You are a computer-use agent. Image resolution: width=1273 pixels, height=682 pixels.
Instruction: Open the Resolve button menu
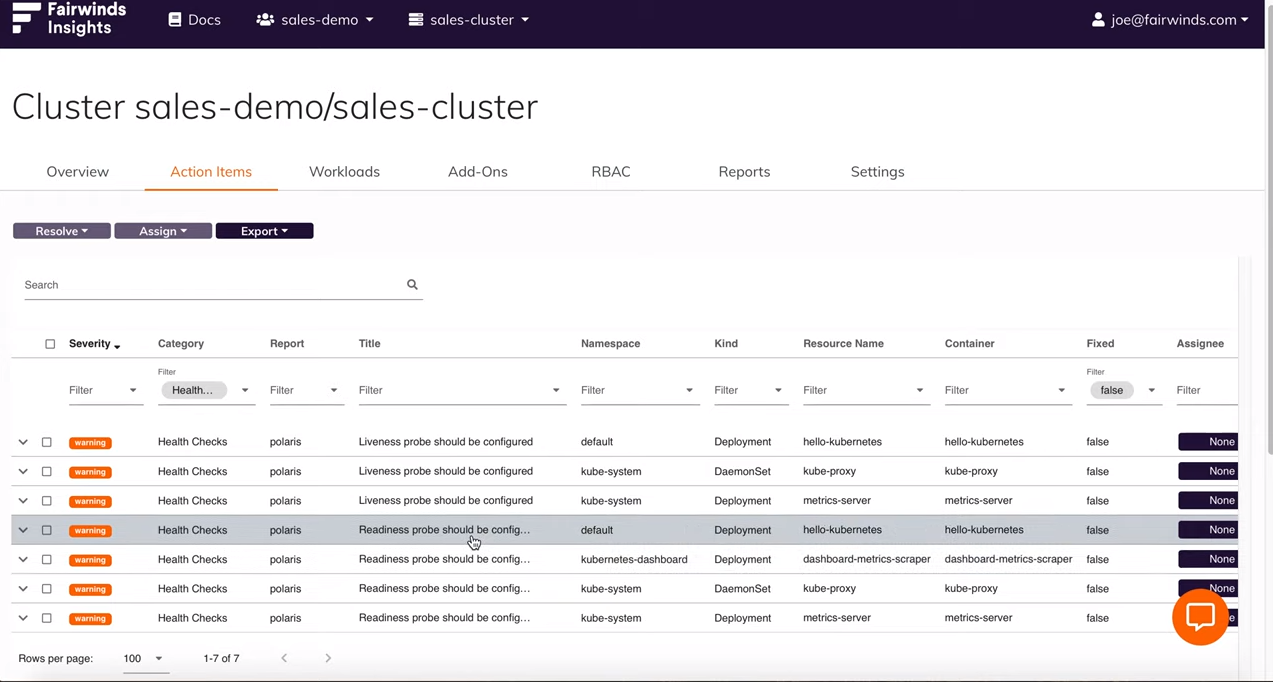tap(62, 231)
